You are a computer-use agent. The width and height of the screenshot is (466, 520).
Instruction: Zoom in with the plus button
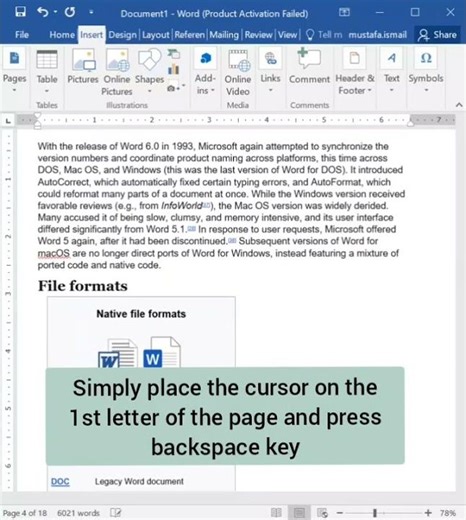(428, 513)
